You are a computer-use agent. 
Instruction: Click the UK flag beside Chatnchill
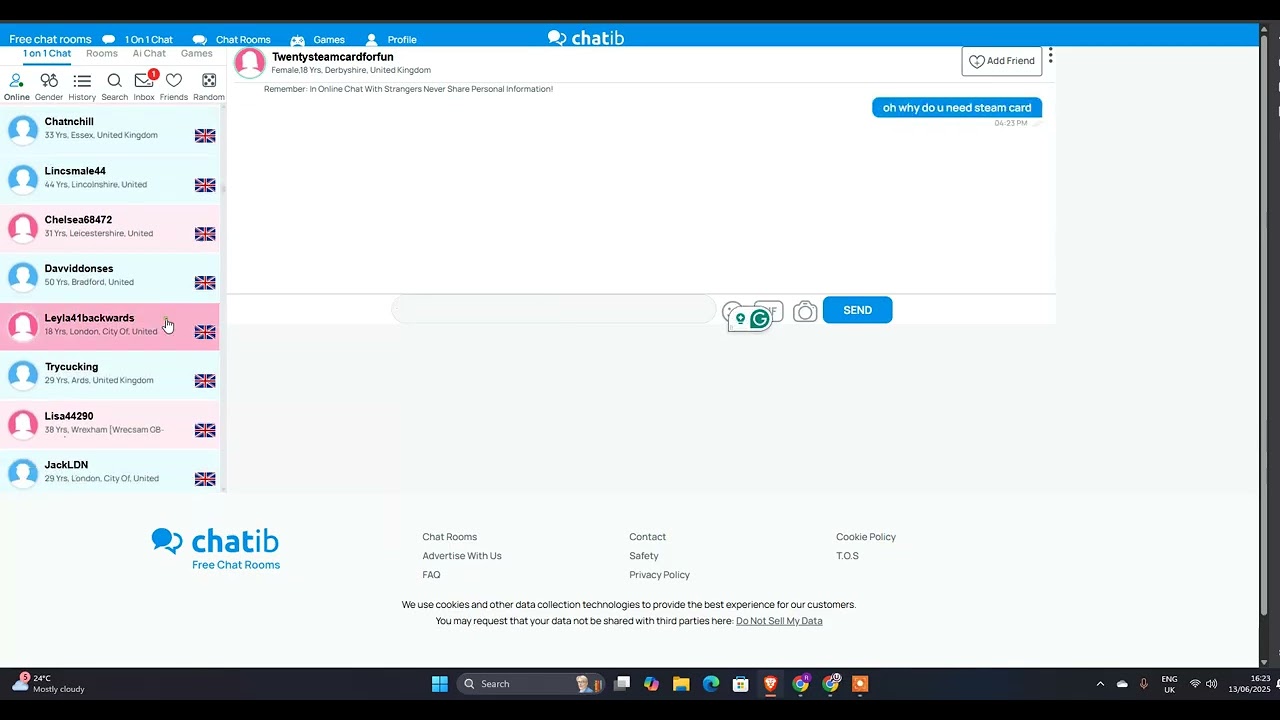pyautogui.click(x=205, y=136)
